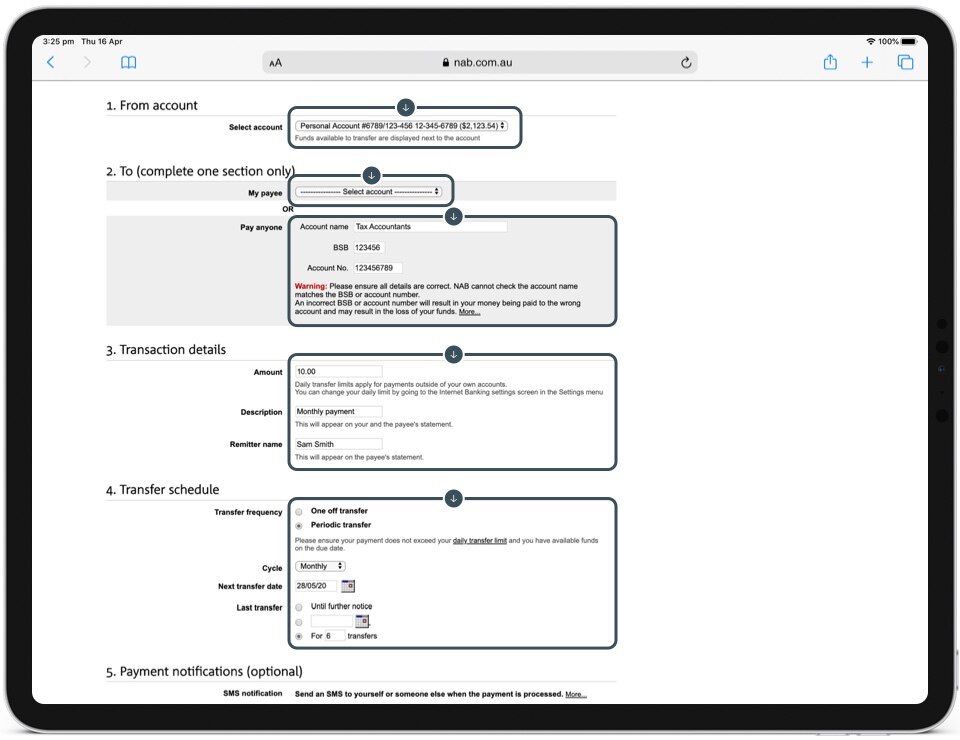
Task: Open the Cycle Monthly dropdown
Action: pos(320,566)
